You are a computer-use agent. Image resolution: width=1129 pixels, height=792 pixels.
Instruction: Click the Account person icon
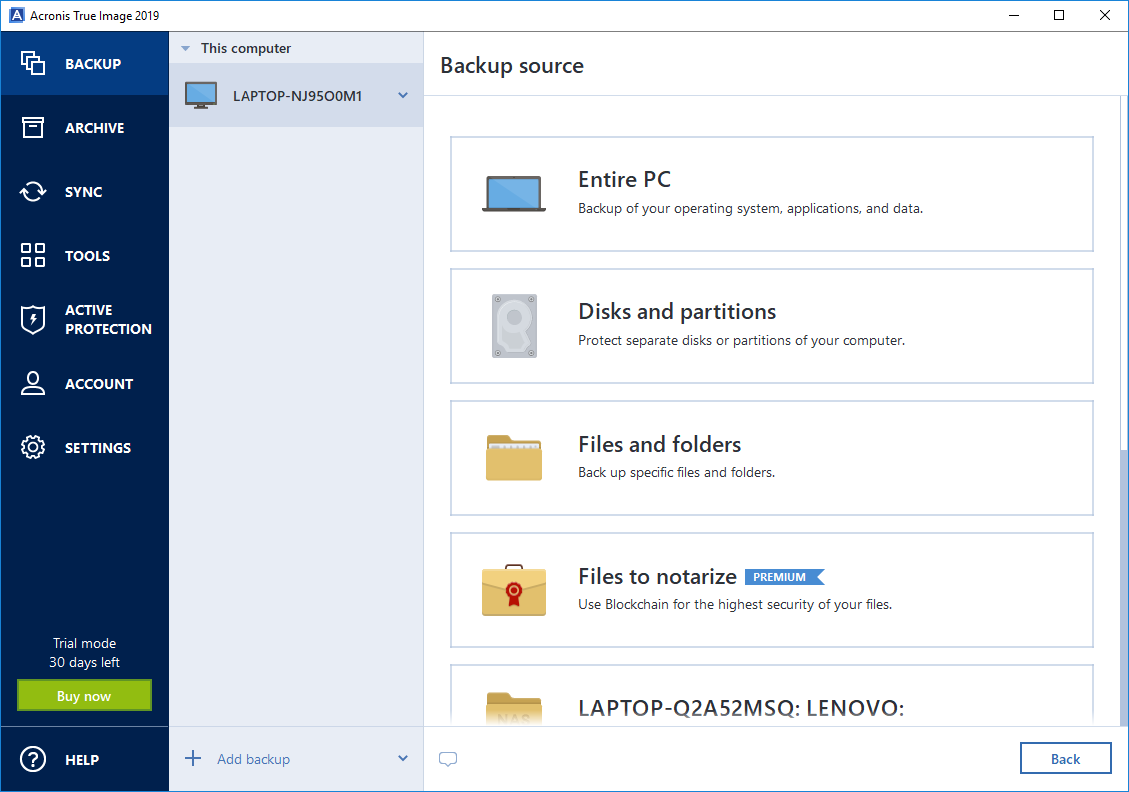33,384
